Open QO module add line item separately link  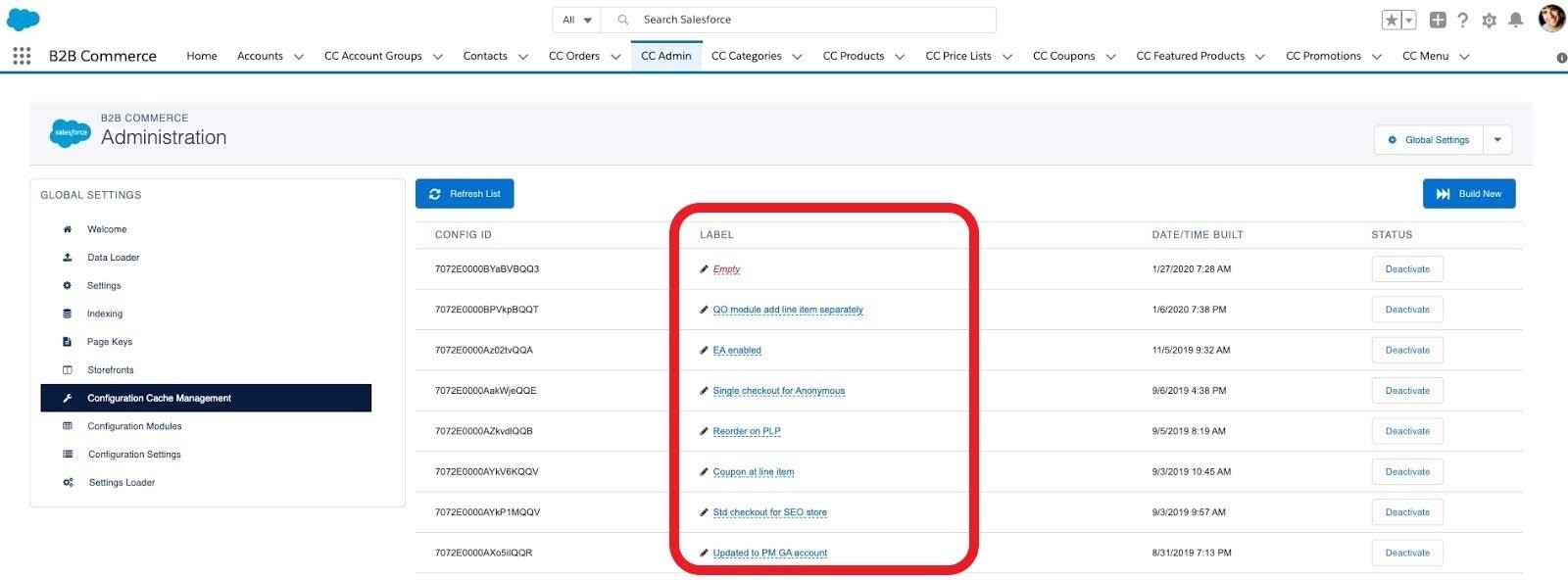point(788,310)
